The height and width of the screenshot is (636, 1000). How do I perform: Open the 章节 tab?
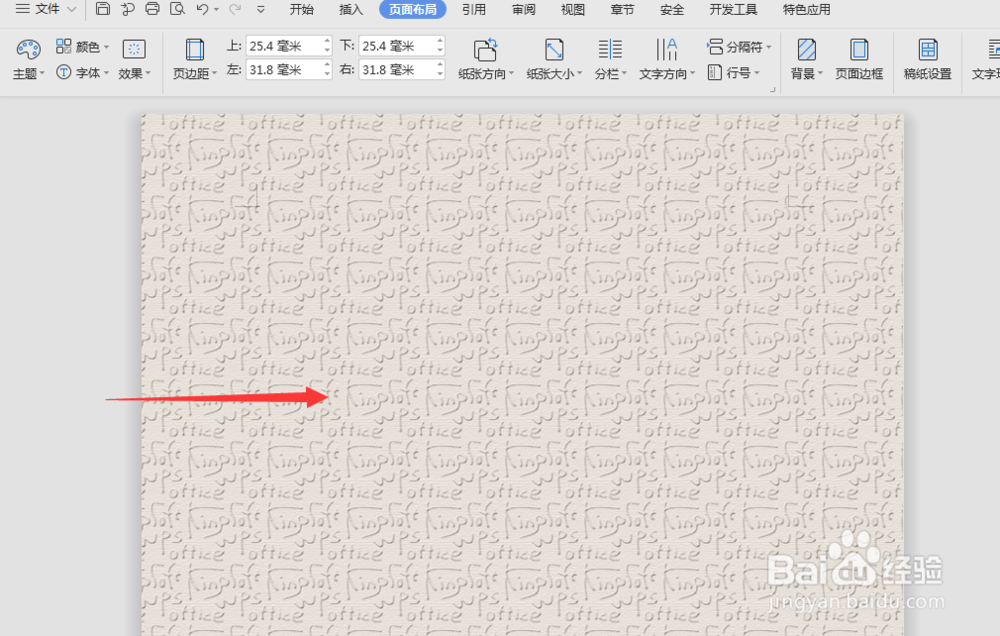coord(622,10)
